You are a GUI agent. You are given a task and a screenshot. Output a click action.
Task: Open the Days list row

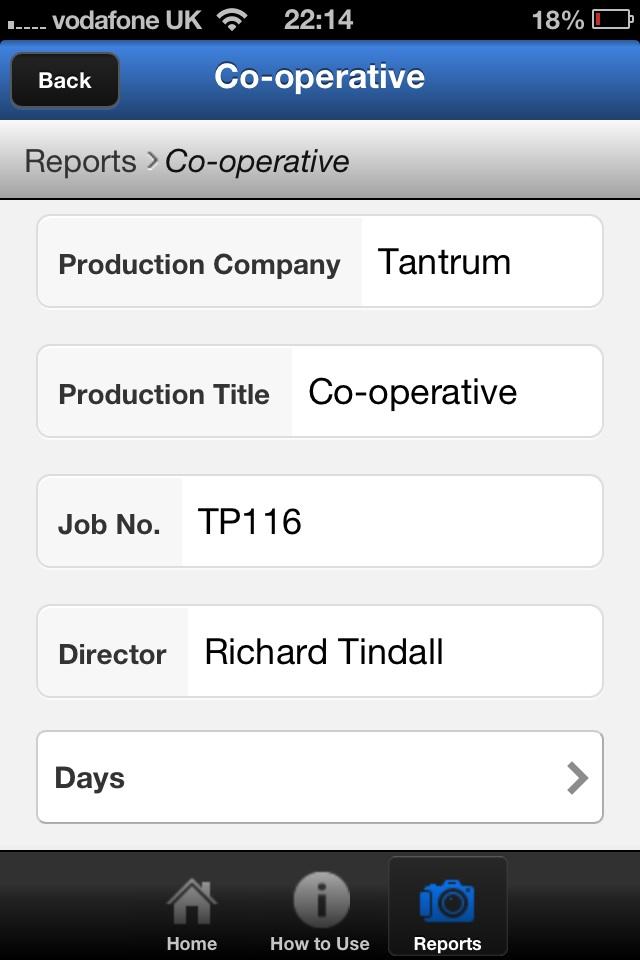pos(320,777)
